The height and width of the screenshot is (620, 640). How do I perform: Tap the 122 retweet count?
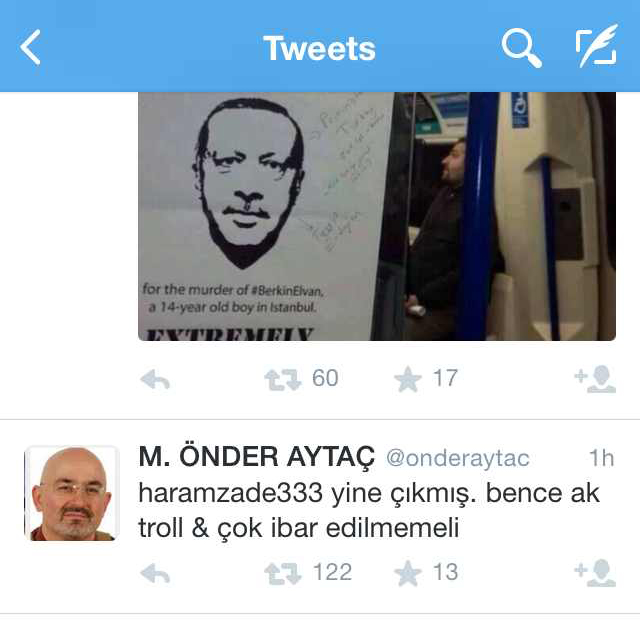332,572
